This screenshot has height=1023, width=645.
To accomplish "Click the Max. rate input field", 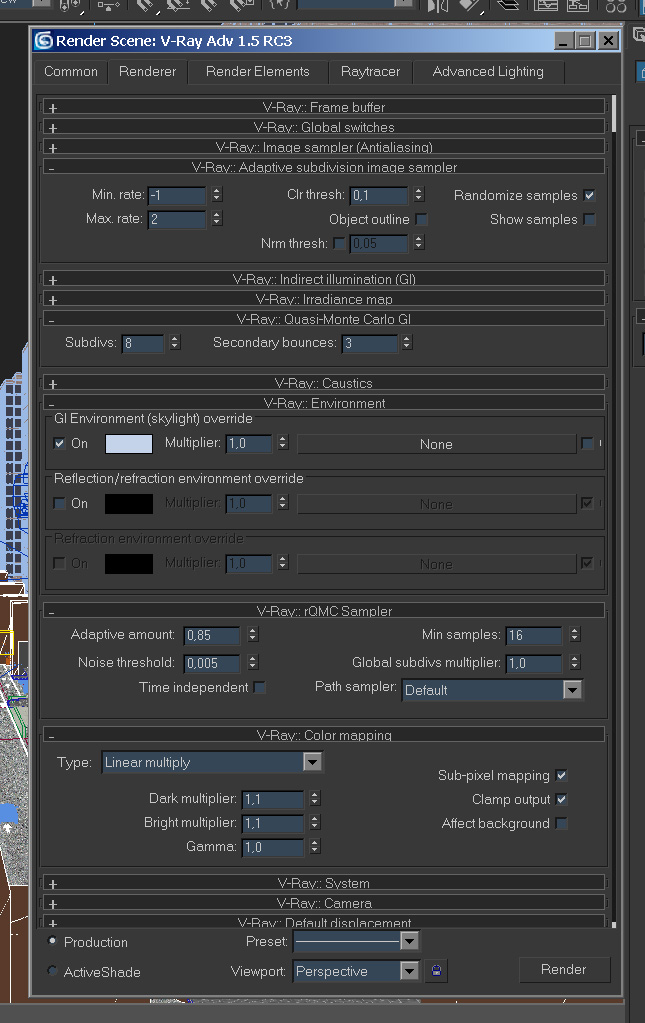I will click(x=177, y=219).
